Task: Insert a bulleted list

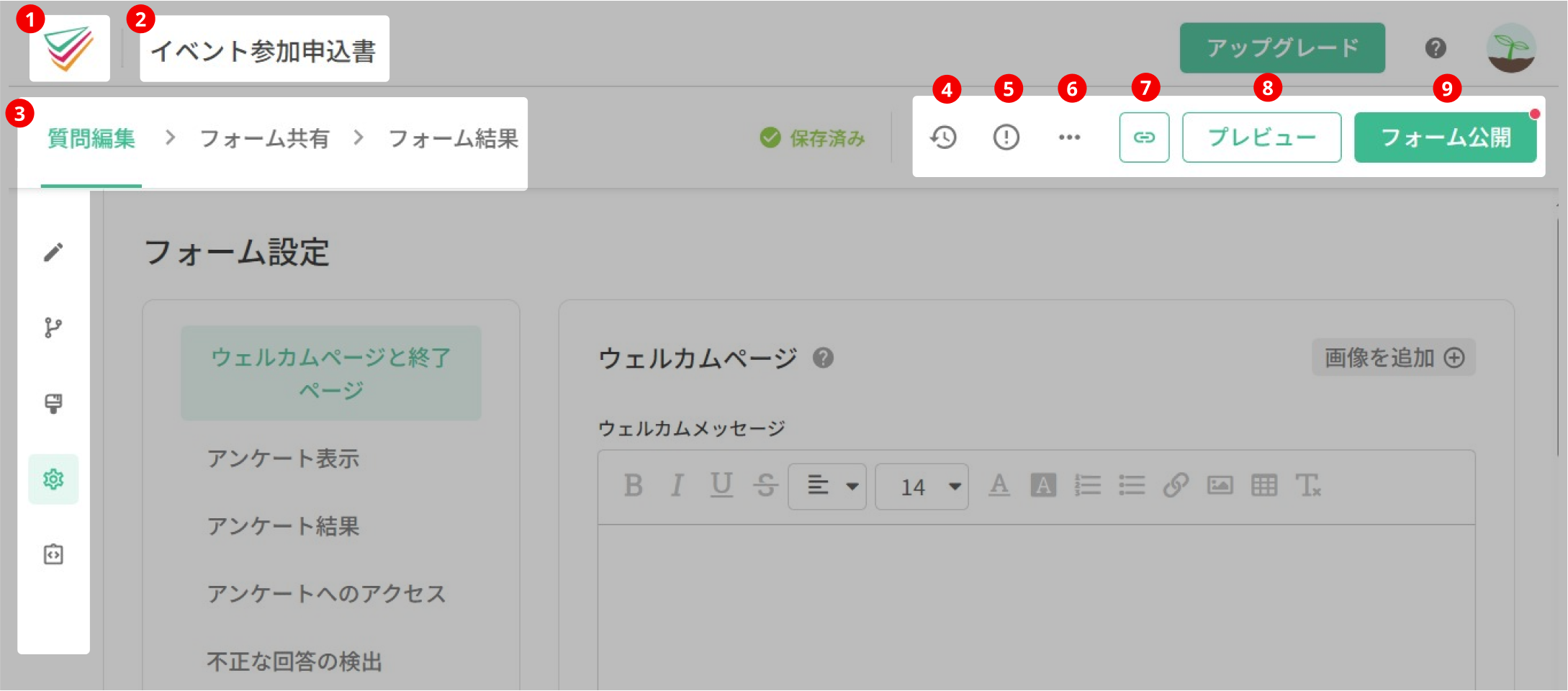Action: coord(1132,486)
